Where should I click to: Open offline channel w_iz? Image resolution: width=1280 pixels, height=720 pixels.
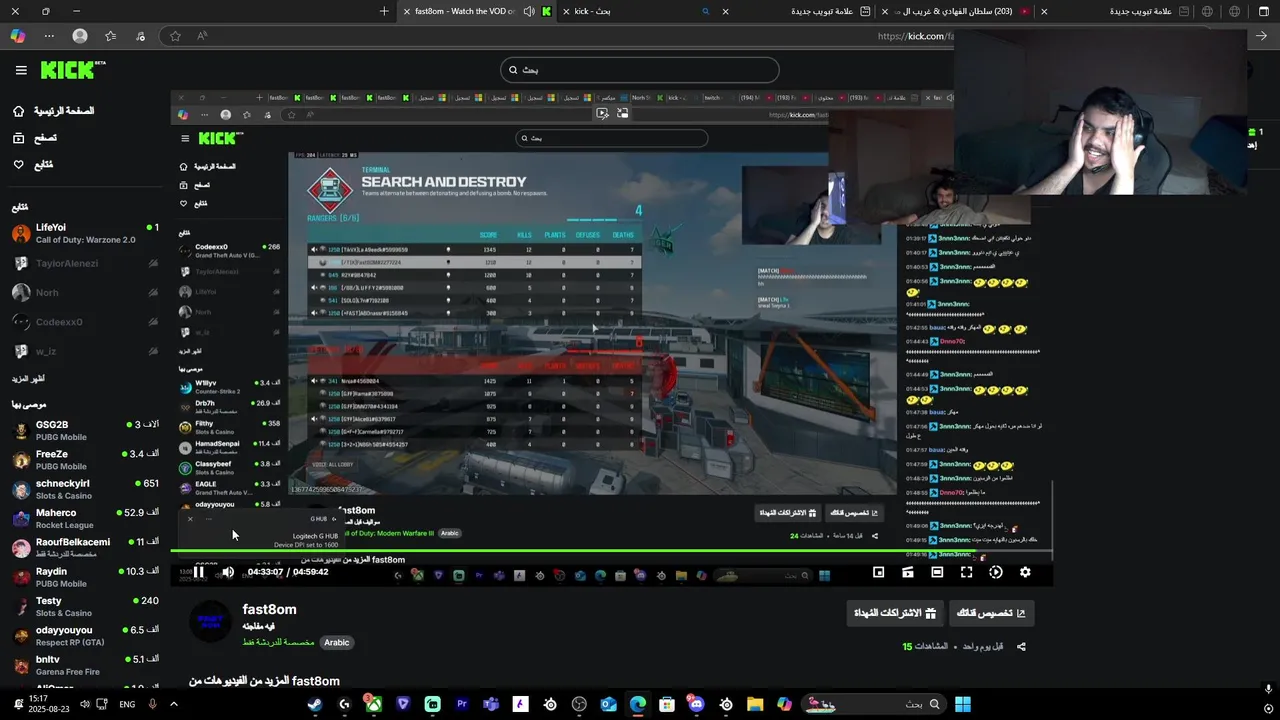click(85, 351)
